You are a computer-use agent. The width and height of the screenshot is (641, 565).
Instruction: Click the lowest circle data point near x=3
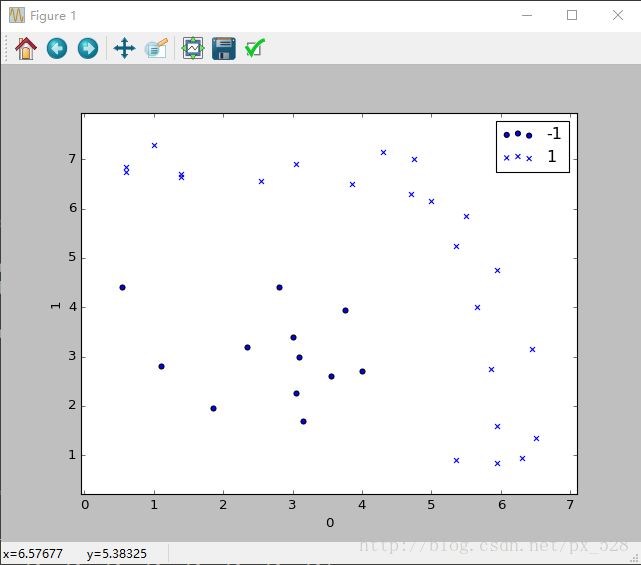pyautogui.click(x=303, y=422)
